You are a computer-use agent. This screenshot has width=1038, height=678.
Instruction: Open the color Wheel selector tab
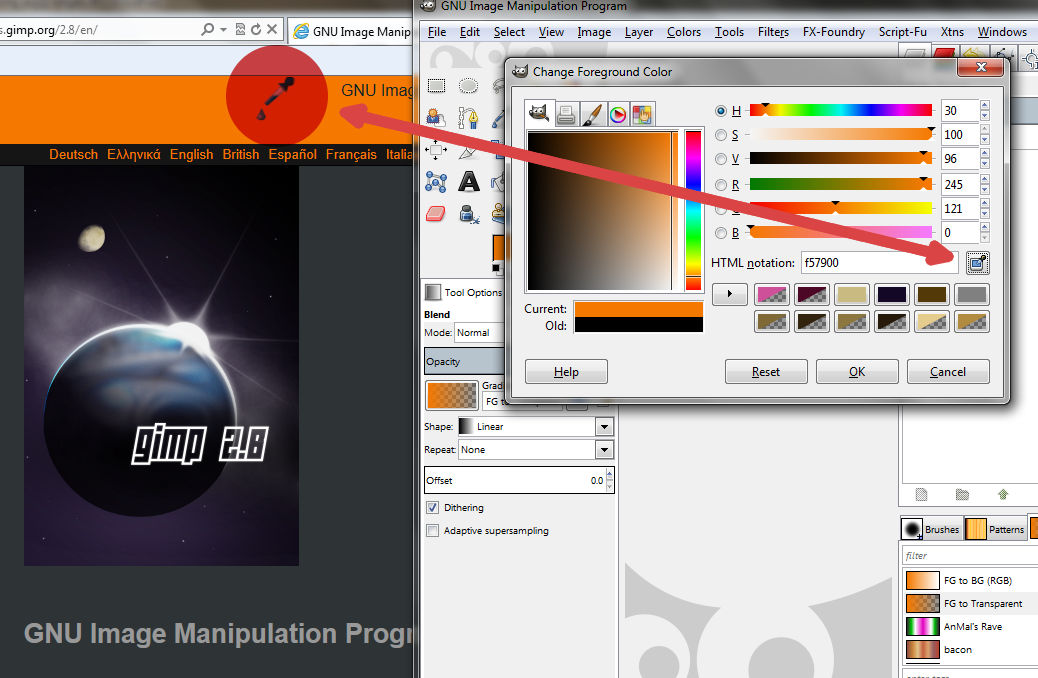[618, 115]
